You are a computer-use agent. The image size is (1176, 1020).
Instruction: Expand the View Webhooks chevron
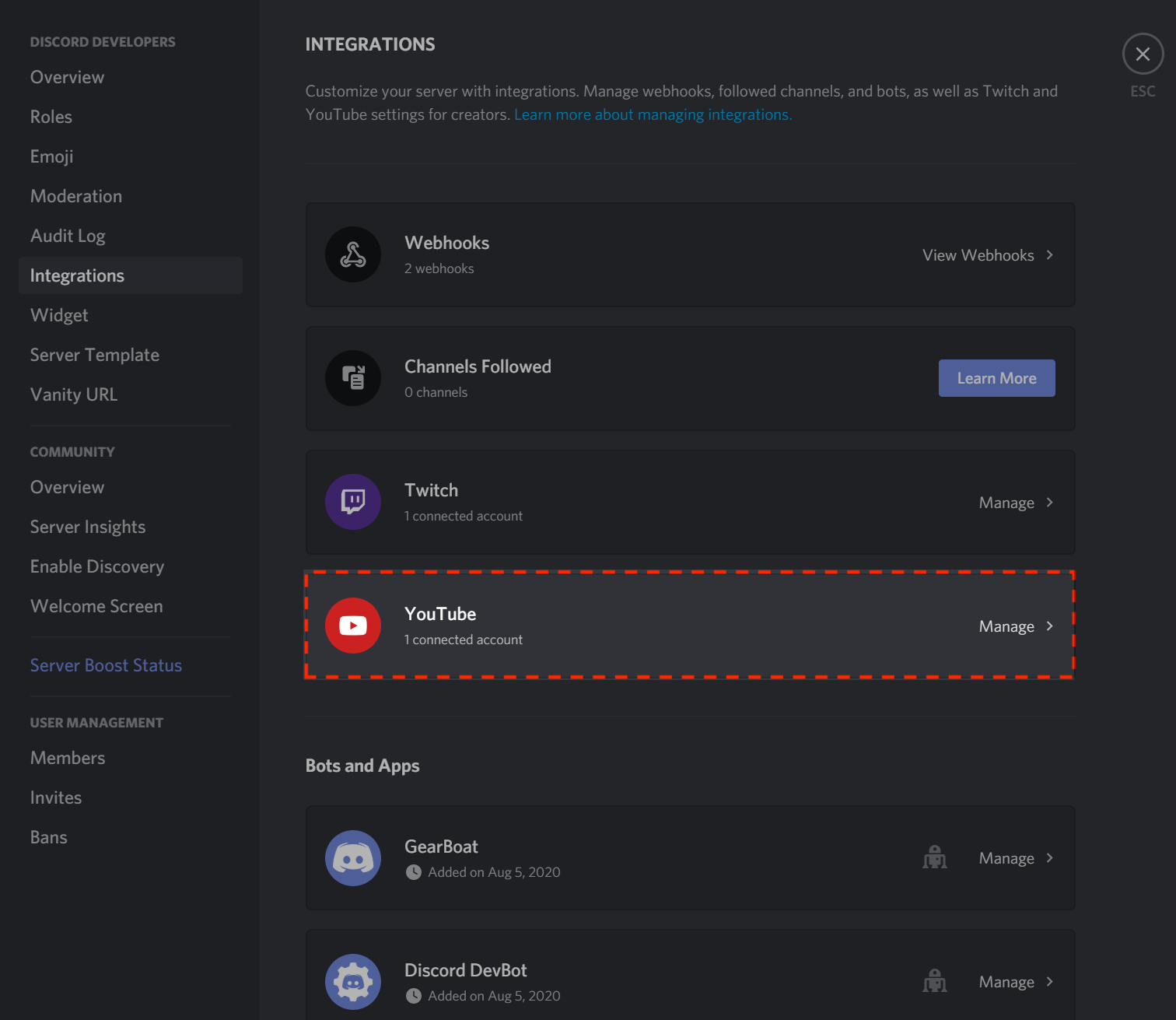point(1049,255)
